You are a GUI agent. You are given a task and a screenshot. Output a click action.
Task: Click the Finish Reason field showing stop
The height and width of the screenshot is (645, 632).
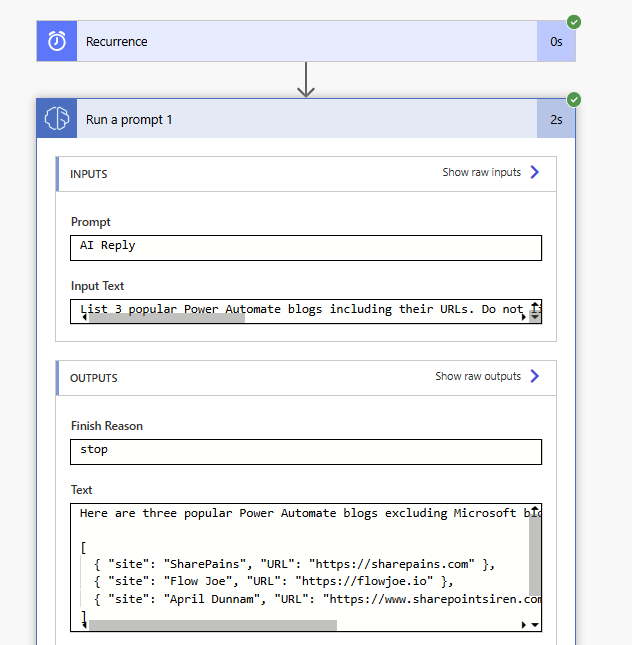(306, 452)
